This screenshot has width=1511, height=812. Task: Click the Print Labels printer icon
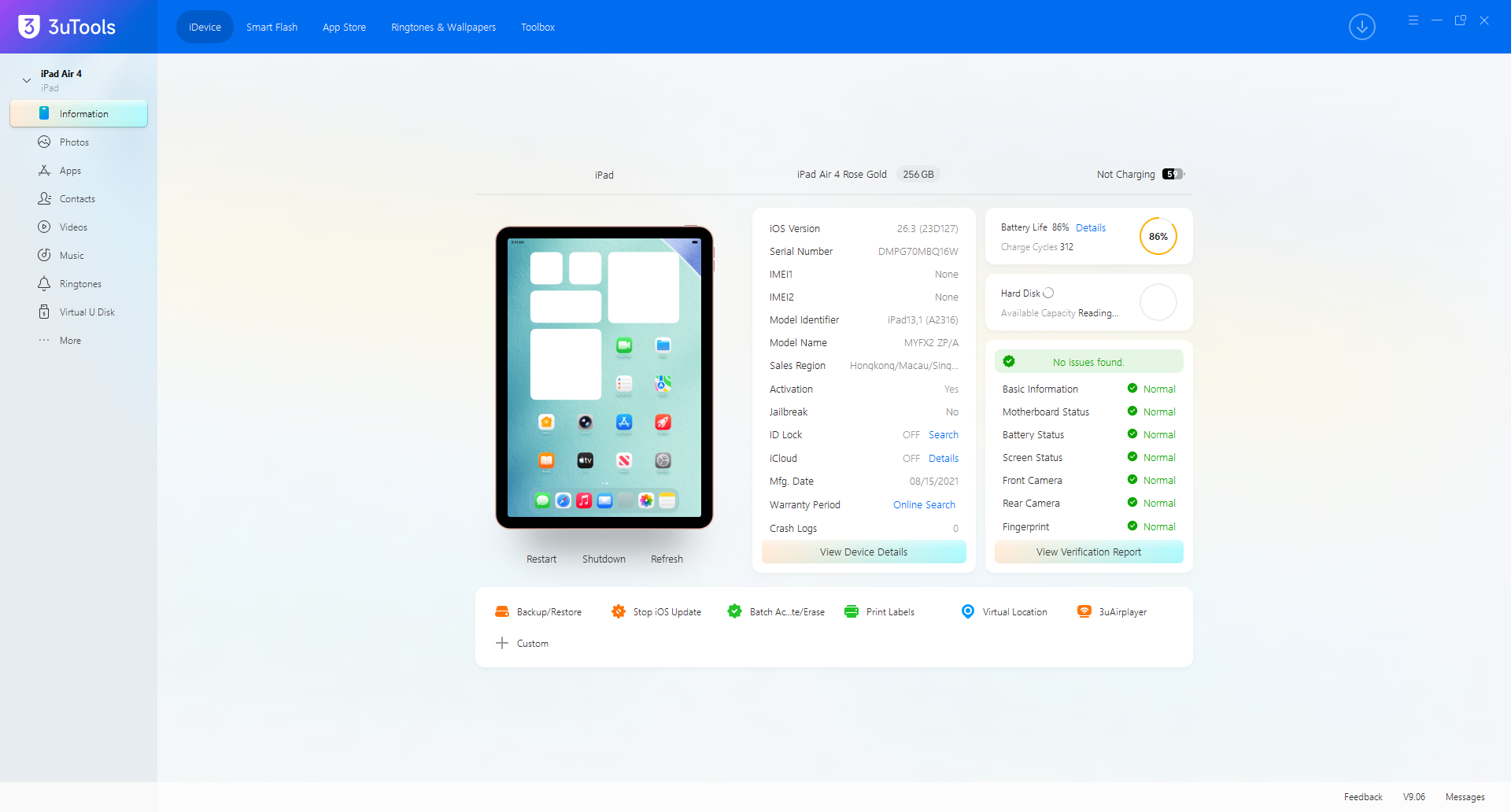852,611
